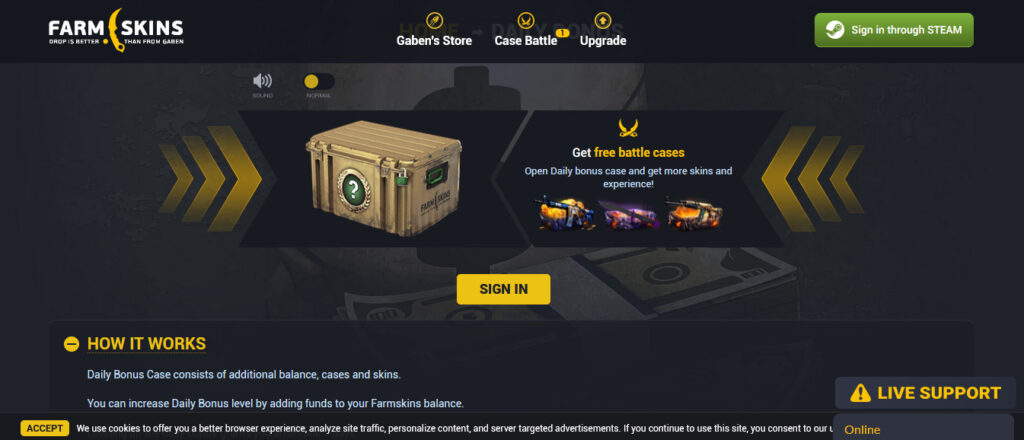Open Gaben's Store menu item

tap(434, 40)
